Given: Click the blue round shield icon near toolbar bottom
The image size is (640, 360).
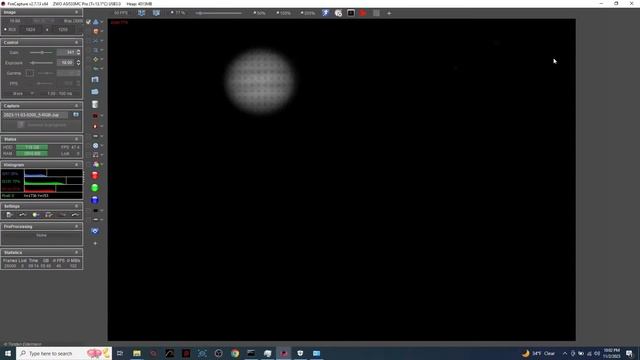Looking at the screenshot, I should click(95, 231).
